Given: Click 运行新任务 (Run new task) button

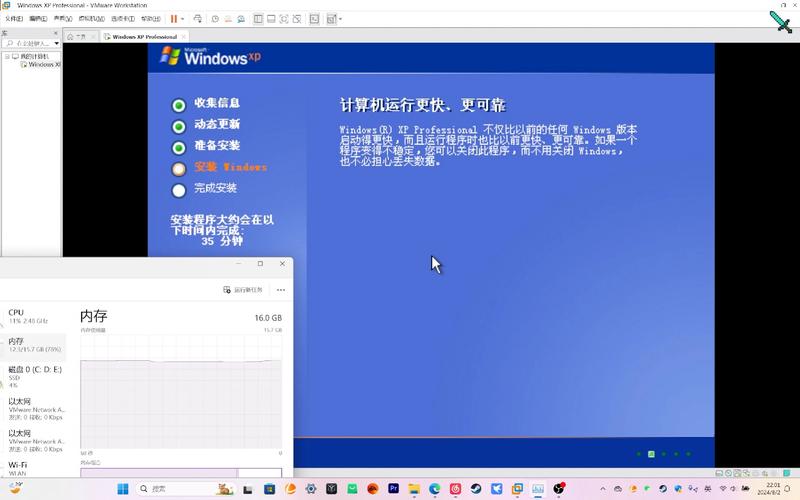Looking at the screenshot, I should point(243,290).
